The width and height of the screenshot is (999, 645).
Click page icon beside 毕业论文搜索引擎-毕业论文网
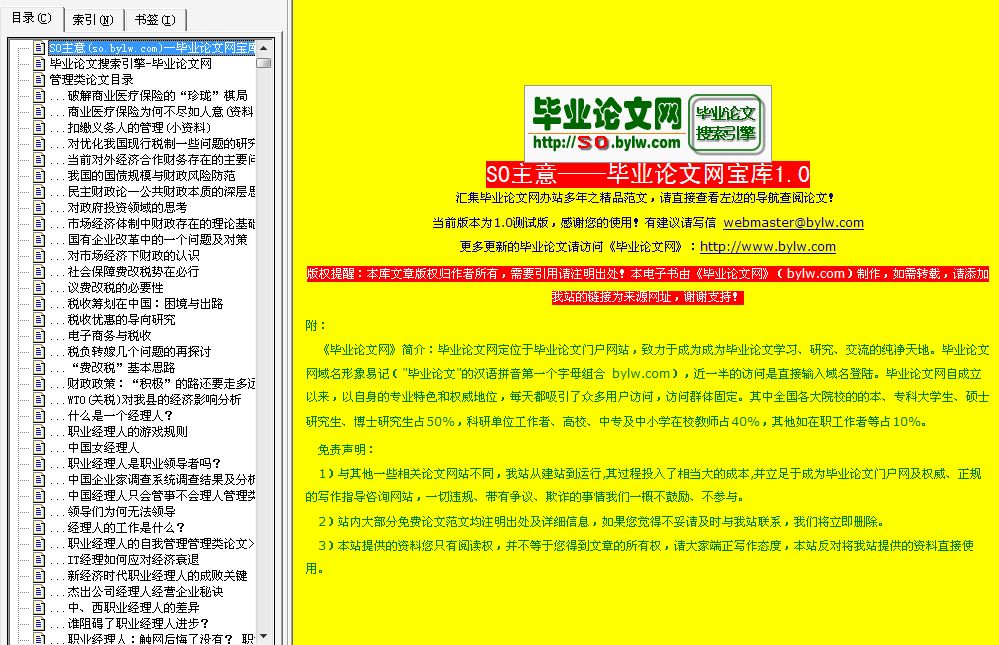[x=40, y=64]
